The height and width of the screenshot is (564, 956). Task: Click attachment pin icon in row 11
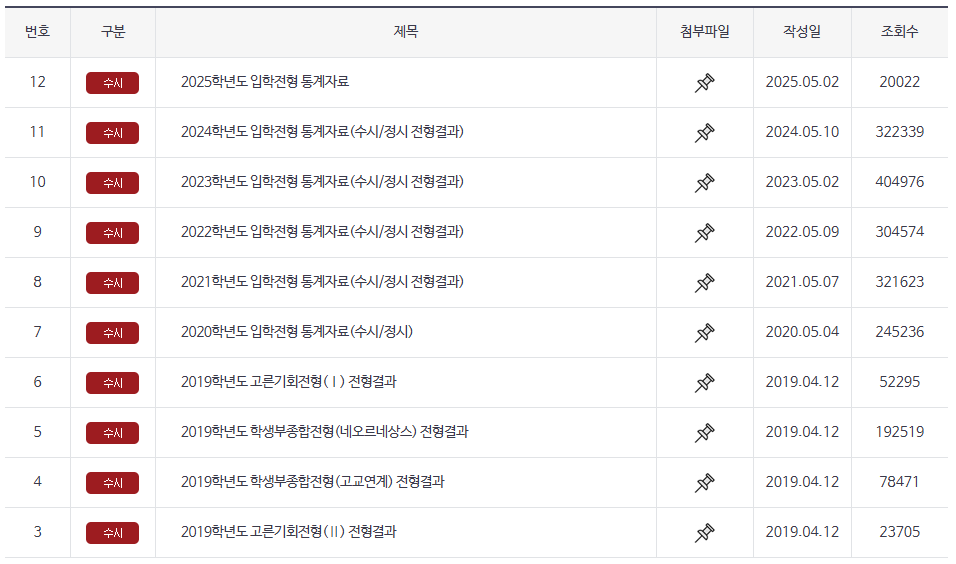tap(704, 132)
